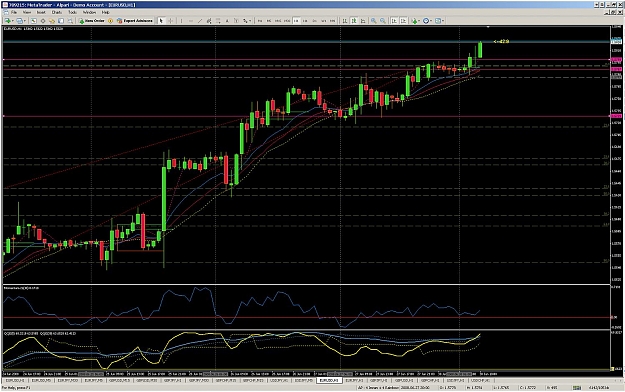
Task: Switch chart to MN timeframe
Action: 332,21
